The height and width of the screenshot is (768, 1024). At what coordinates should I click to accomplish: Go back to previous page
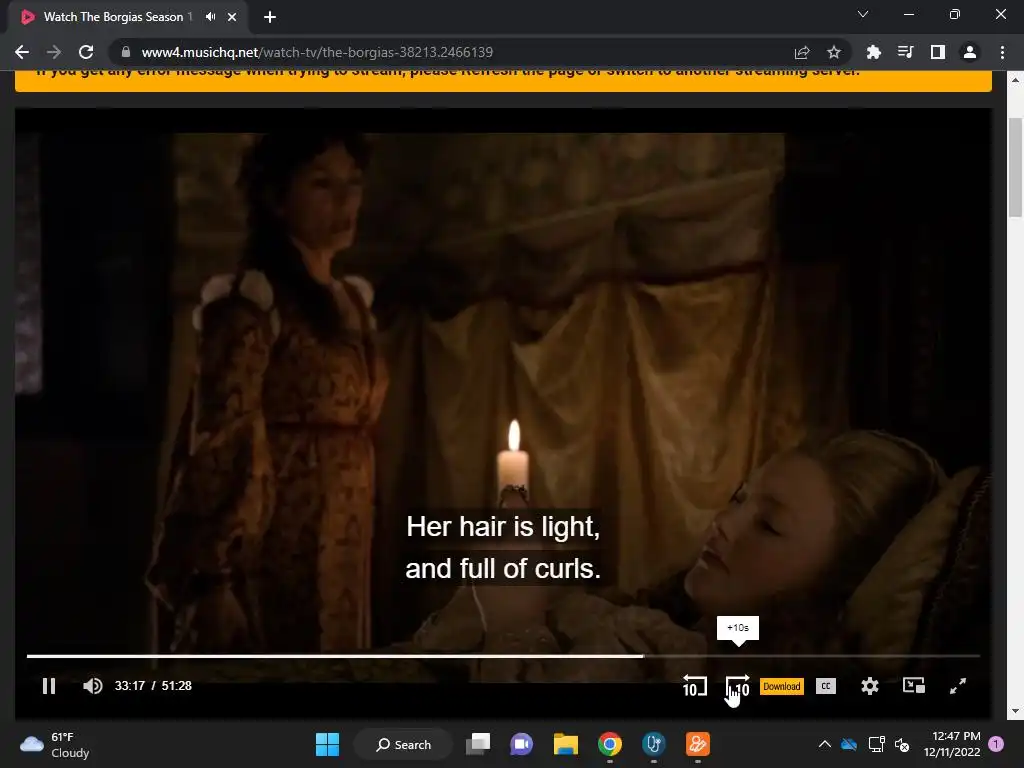22,52
